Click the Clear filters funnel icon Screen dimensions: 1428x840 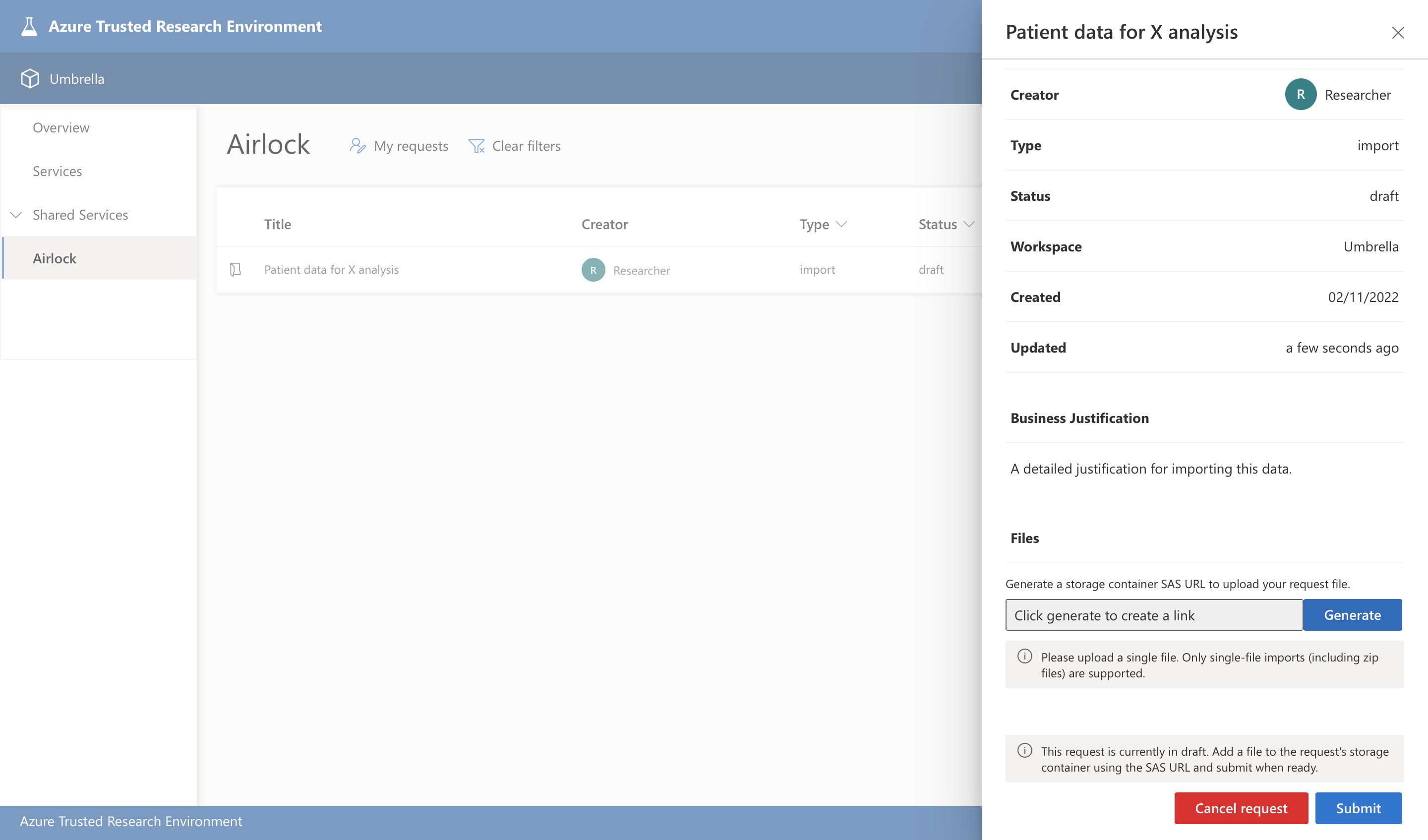click(x=476, y=146)
